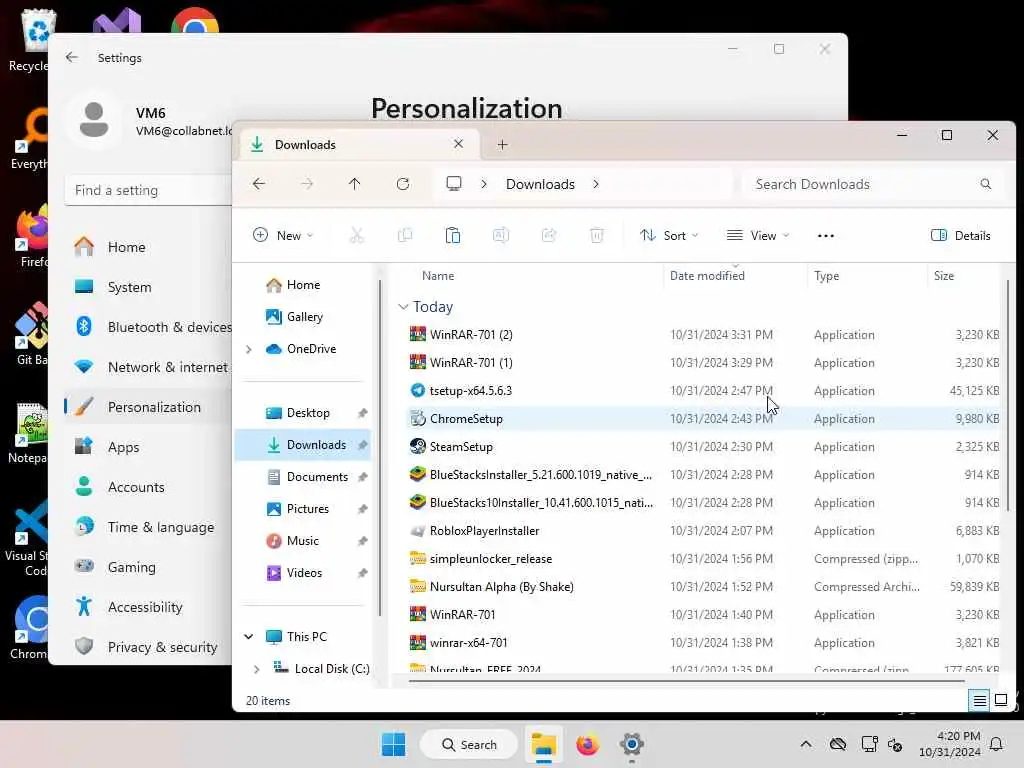Click the Share icon in toolbar
The image size is (1024, 768).
pos(549,236)
